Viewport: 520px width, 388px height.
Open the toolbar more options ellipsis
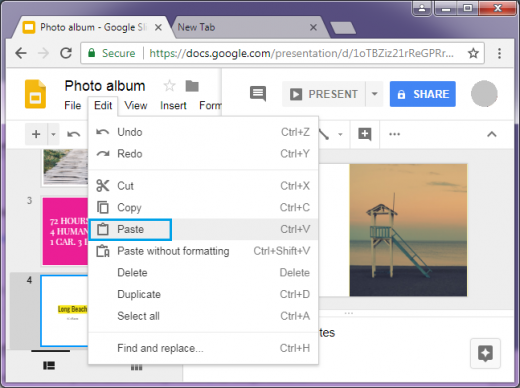[x=394, y=134]
